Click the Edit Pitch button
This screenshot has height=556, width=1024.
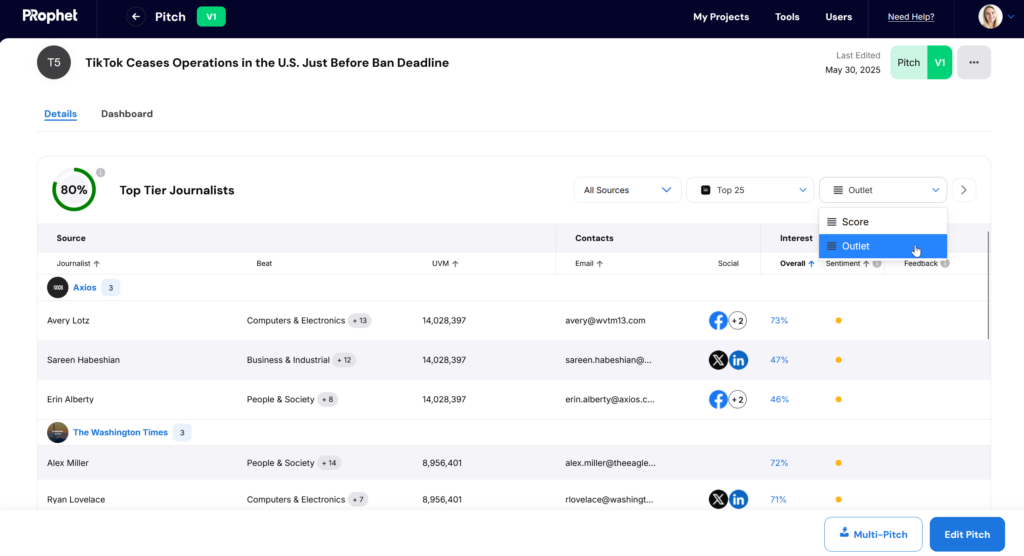click(x=967, y=534)
